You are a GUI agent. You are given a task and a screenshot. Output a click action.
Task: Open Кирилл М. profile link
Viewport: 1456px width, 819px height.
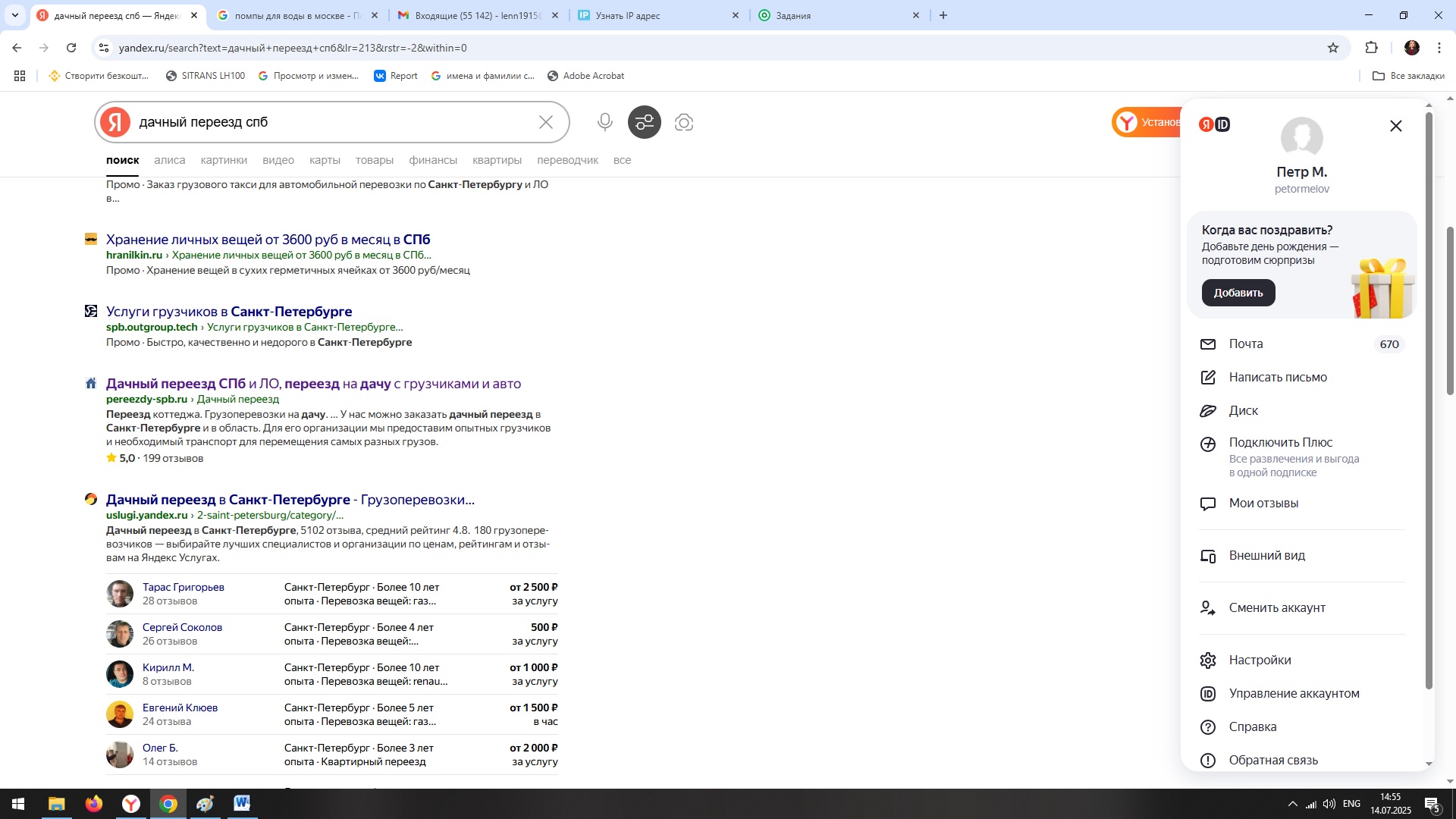click(168, 667)
